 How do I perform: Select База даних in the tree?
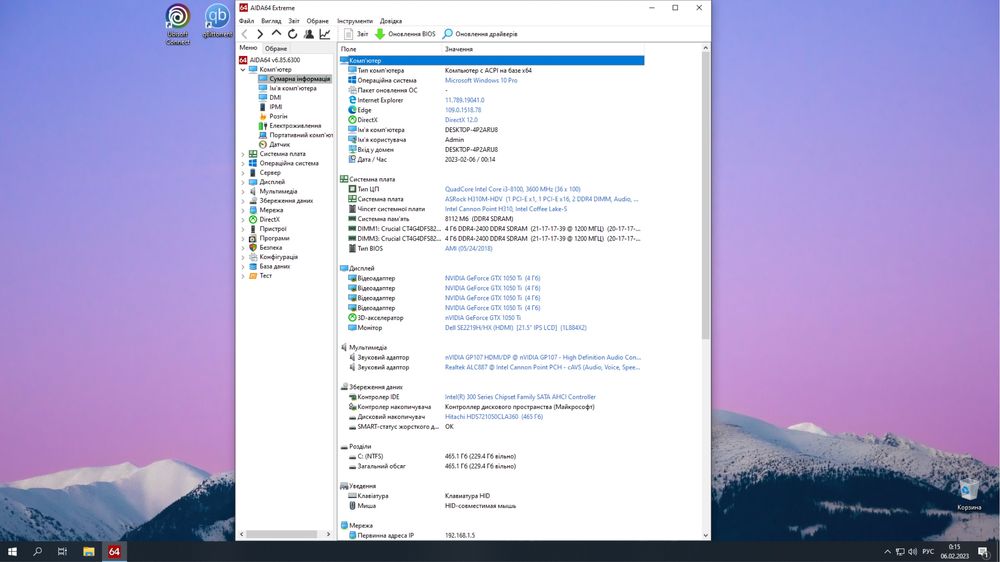[x=270, y=266]
